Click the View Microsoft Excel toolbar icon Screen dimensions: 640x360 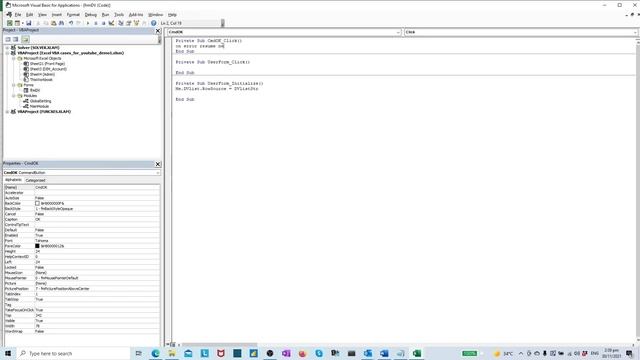coord(9,23)
